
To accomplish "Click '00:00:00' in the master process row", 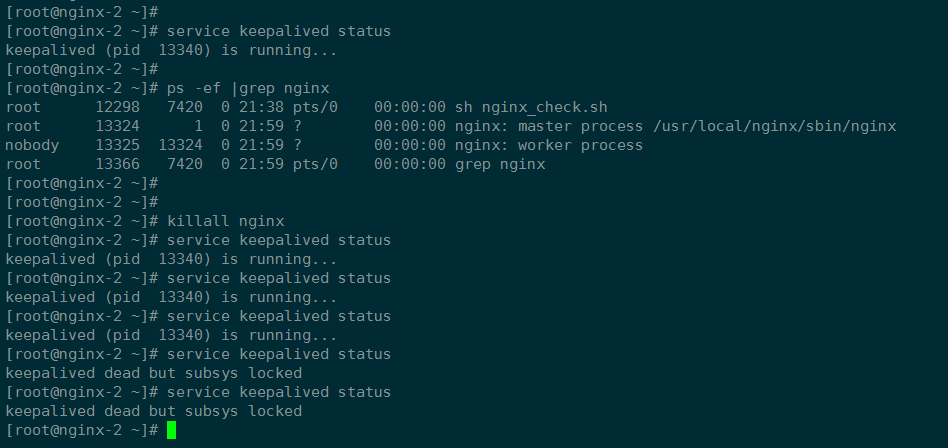I will (409, 126).
